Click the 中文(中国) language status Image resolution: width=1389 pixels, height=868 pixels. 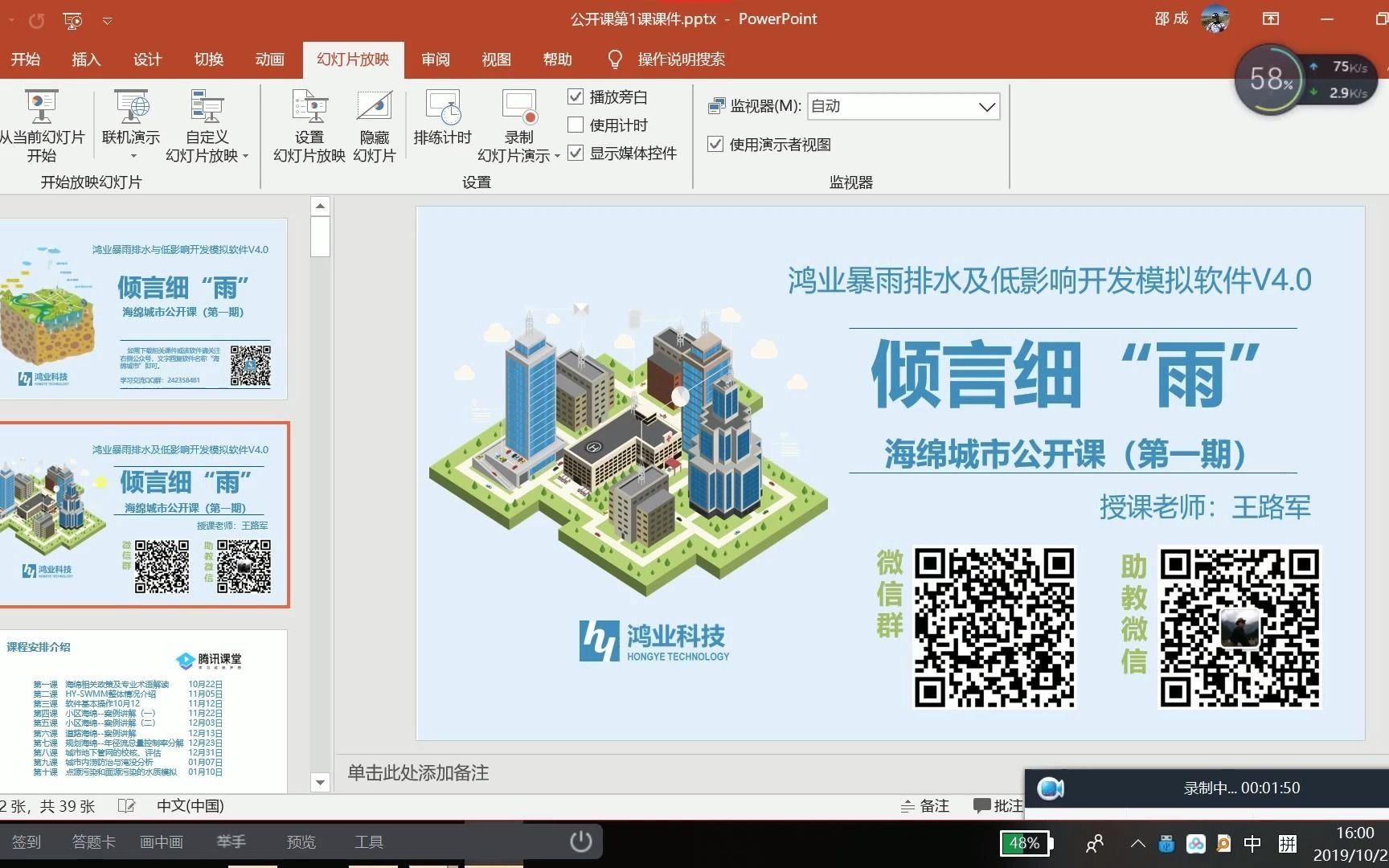[191, 805]
